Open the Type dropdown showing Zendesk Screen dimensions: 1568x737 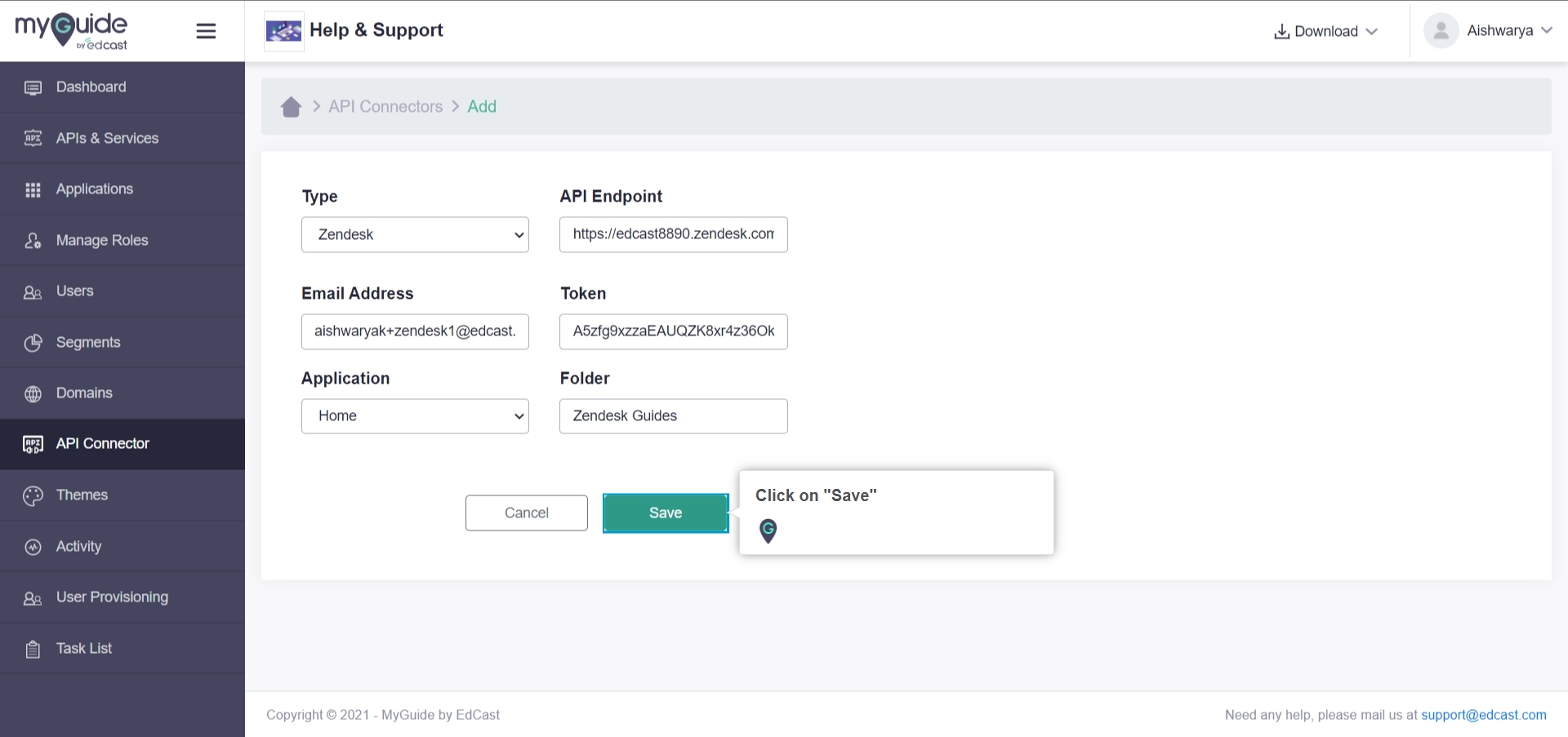(x=415, y=235)
